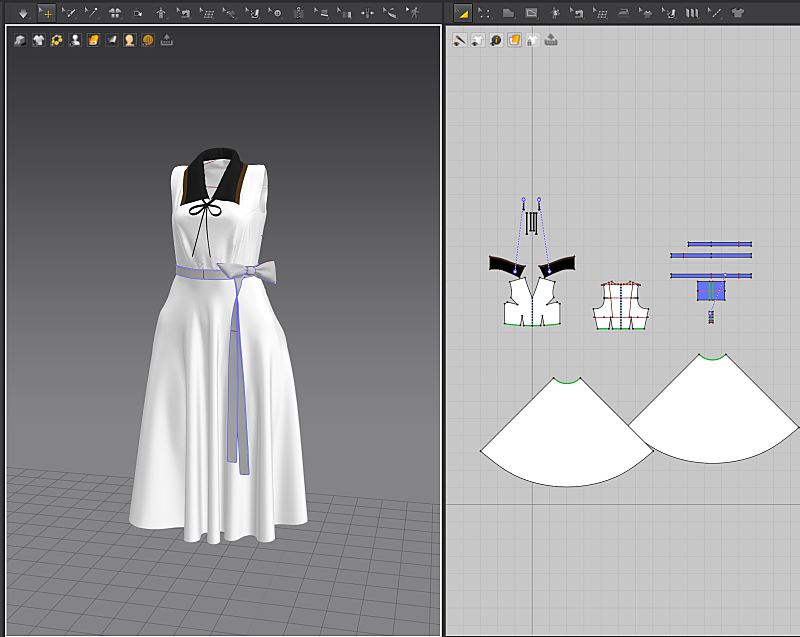Click the export tray icon in 2D view

click(x=551, y=41)
